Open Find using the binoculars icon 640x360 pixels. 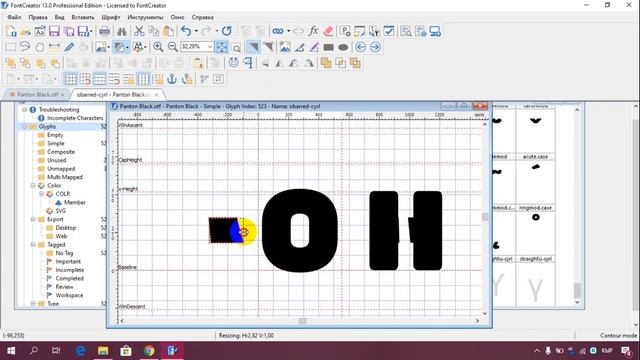(122, 31)
